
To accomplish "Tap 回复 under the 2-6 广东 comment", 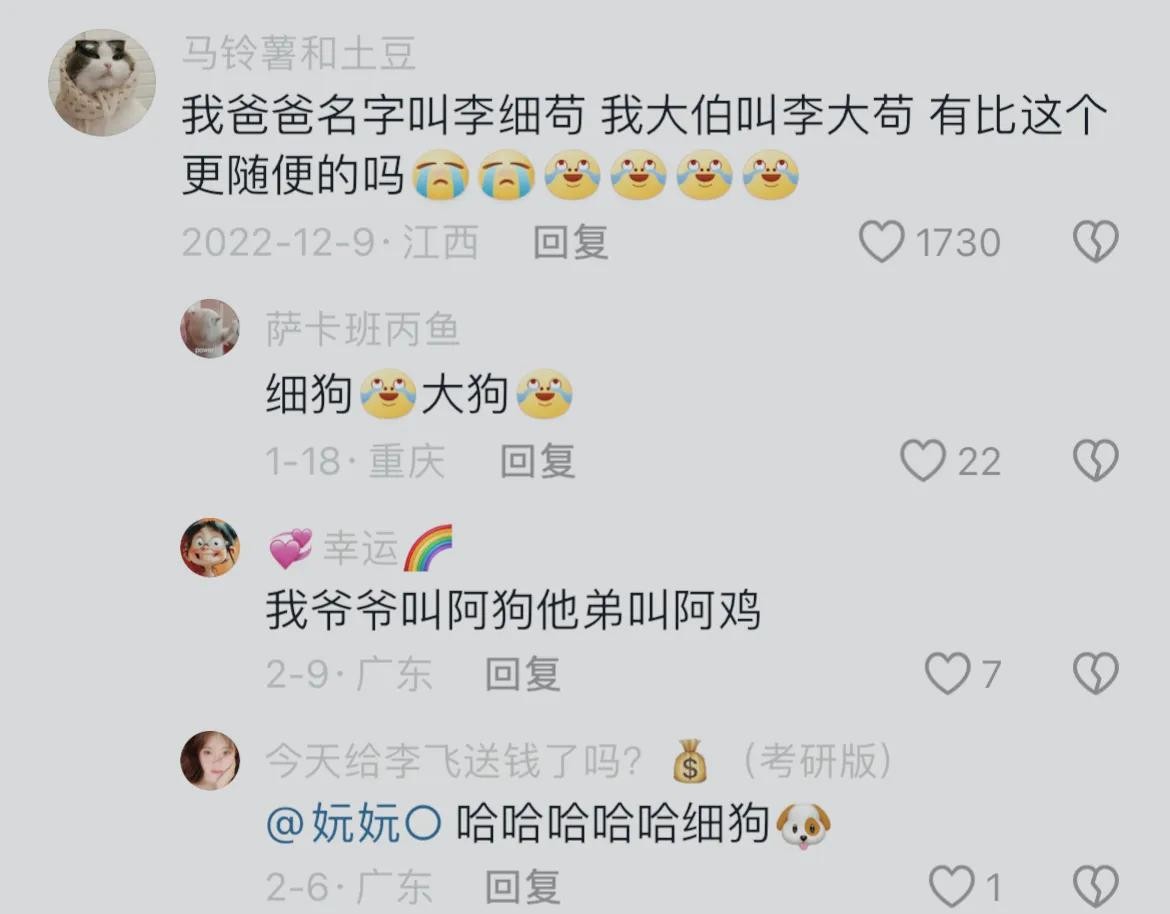I will (523, 887).
